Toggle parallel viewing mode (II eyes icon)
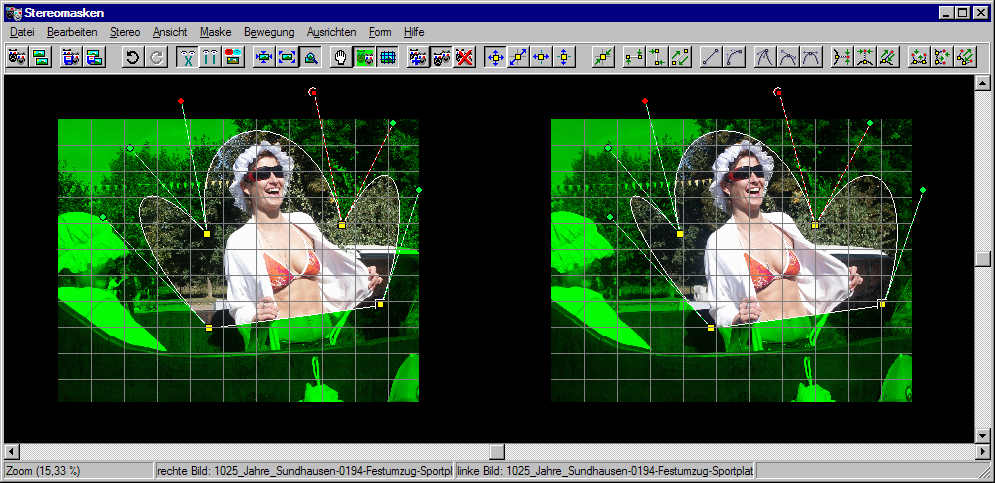This screenshot has height=483, width=995. 210,58
